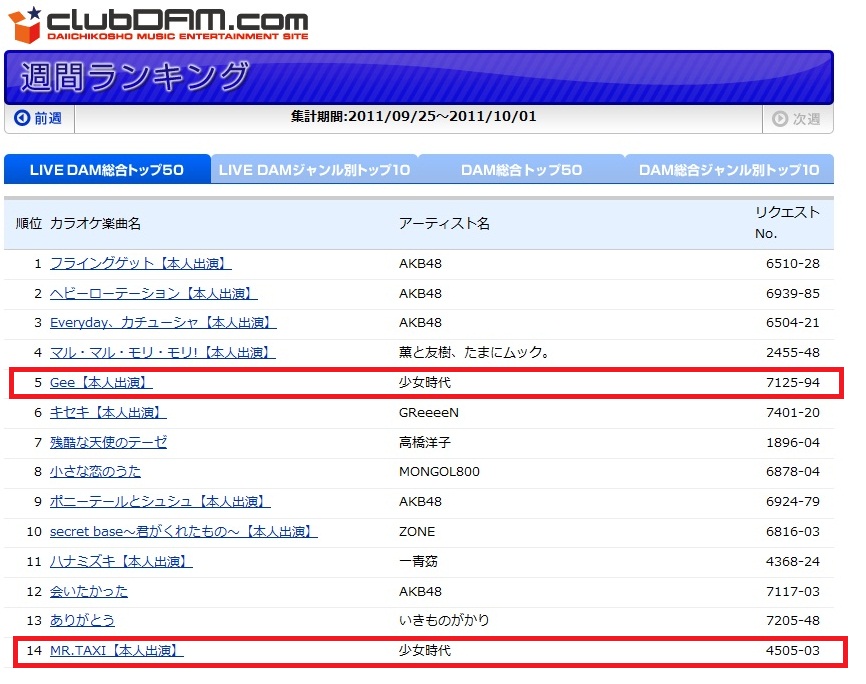The image size is (866, 684).
Task: Click artist name 一青窈
Action: [418, 561]
